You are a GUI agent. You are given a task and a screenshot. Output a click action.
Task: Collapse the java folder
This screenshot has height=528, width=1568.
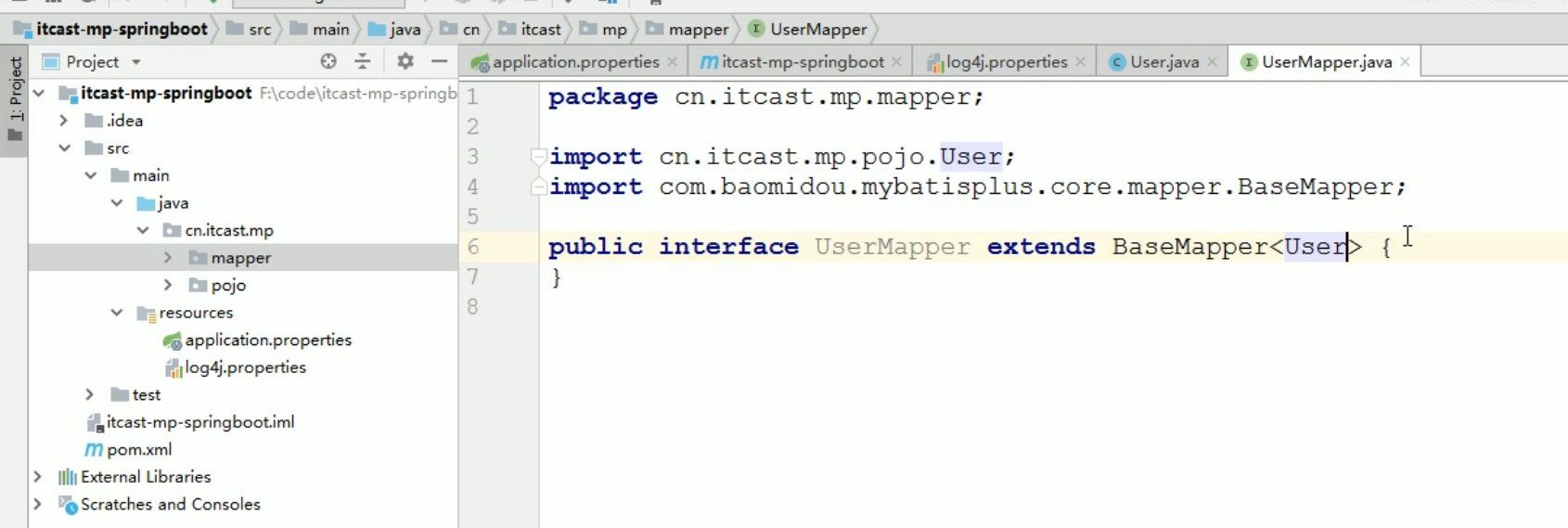[117, 202]
